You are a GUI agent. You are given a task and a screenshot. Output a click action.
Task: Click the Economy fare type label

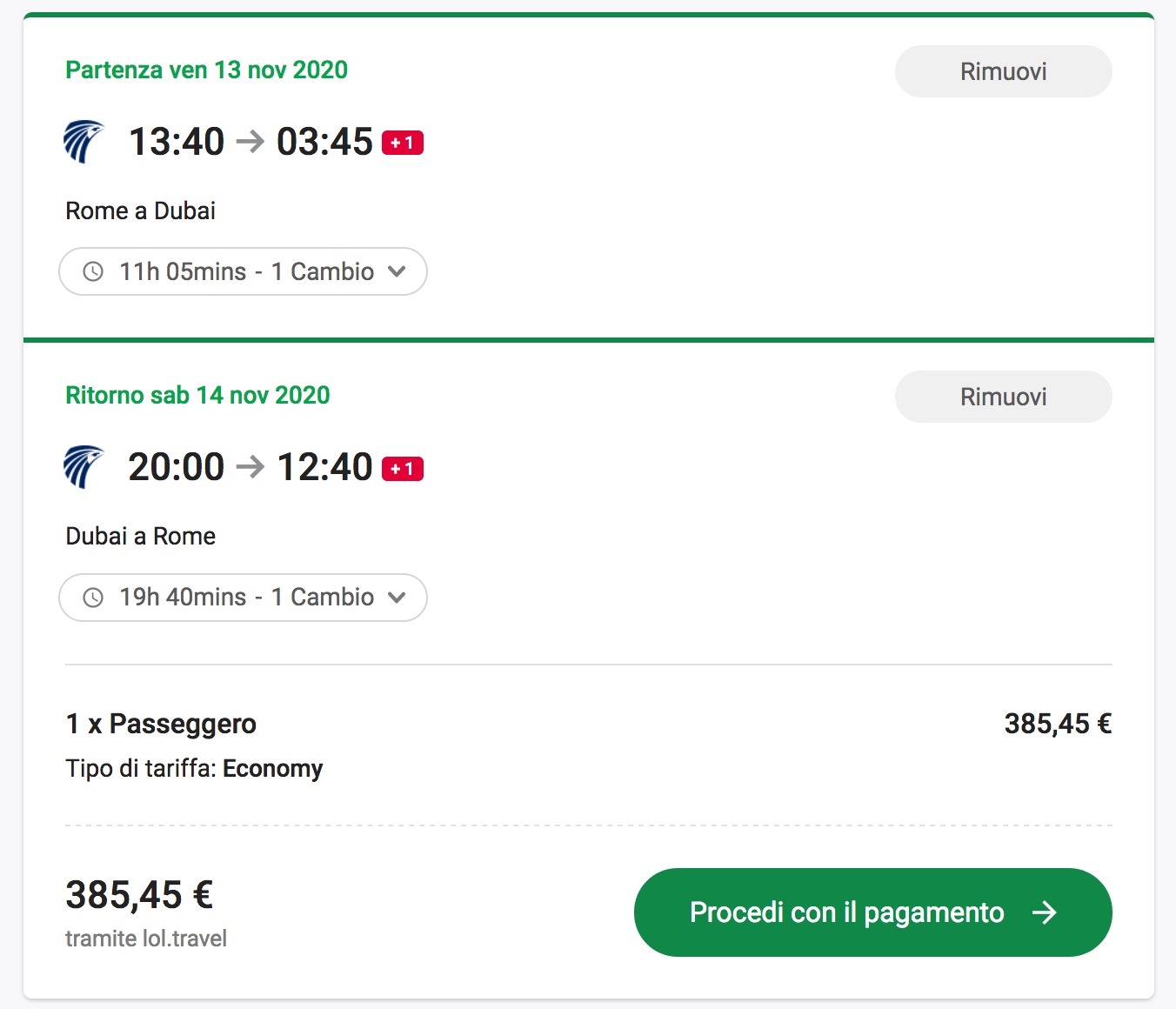click(x=272, y=769)
